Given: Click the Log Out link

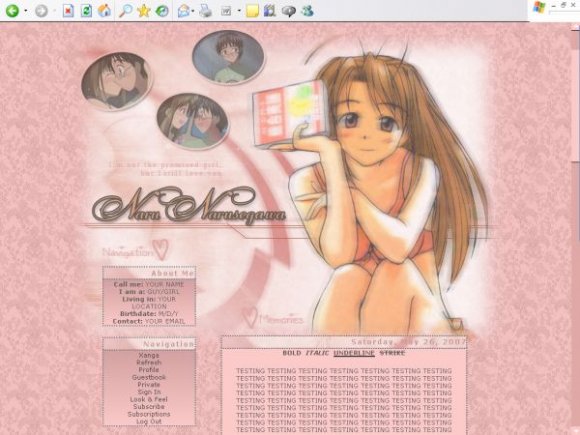Looking at the screenshot, I should pos(149,422).
